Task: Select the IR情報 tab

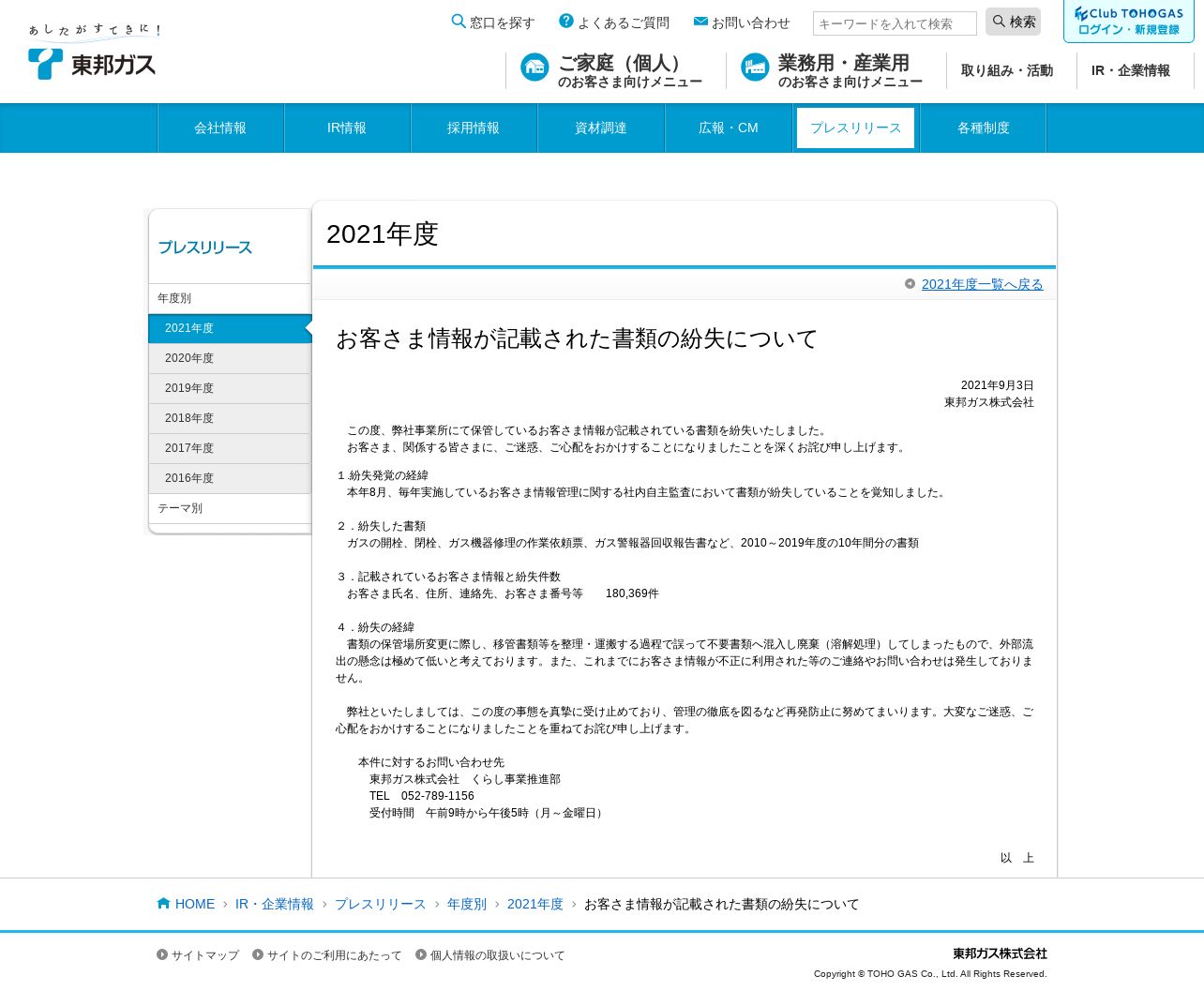Action: pyautogui.click(x=347, y=128)
